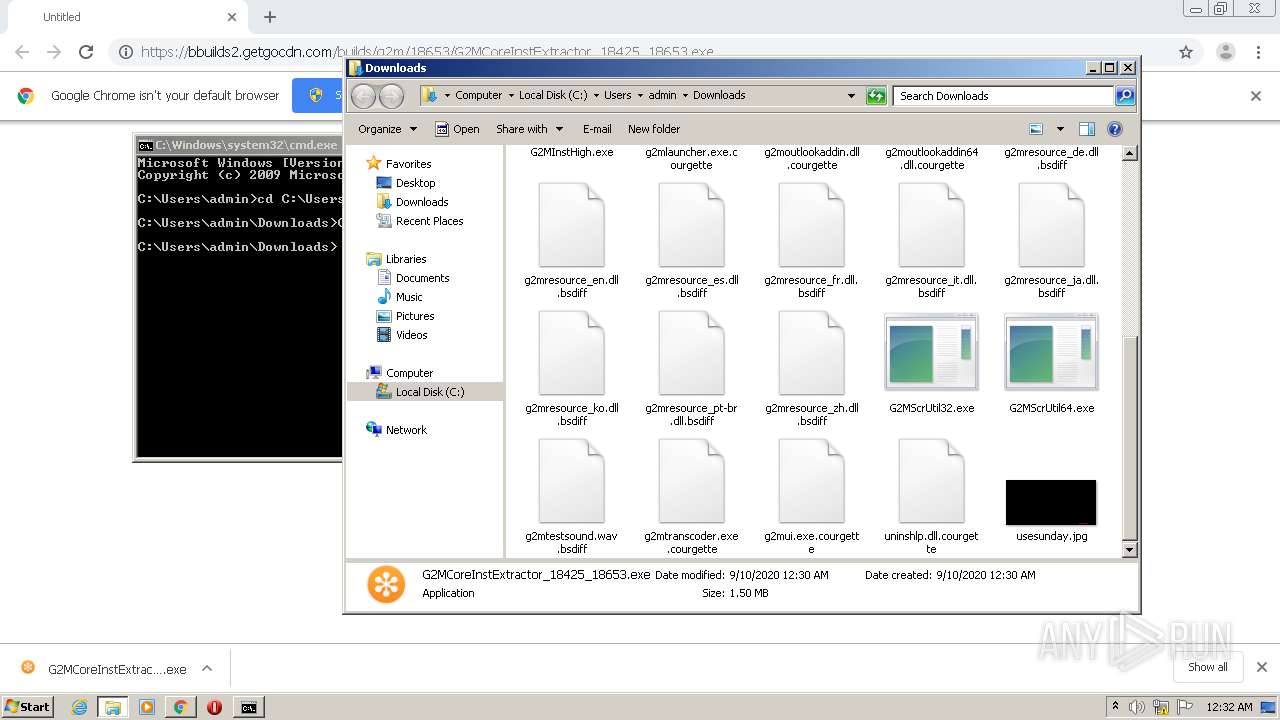Open a new Chrome tab

[270, 17]
